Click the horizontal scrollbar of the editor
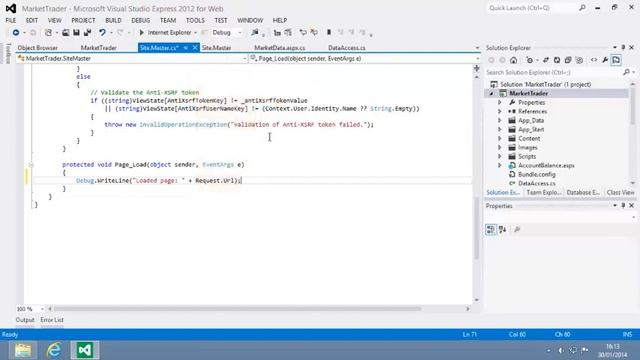 (238, 309)
